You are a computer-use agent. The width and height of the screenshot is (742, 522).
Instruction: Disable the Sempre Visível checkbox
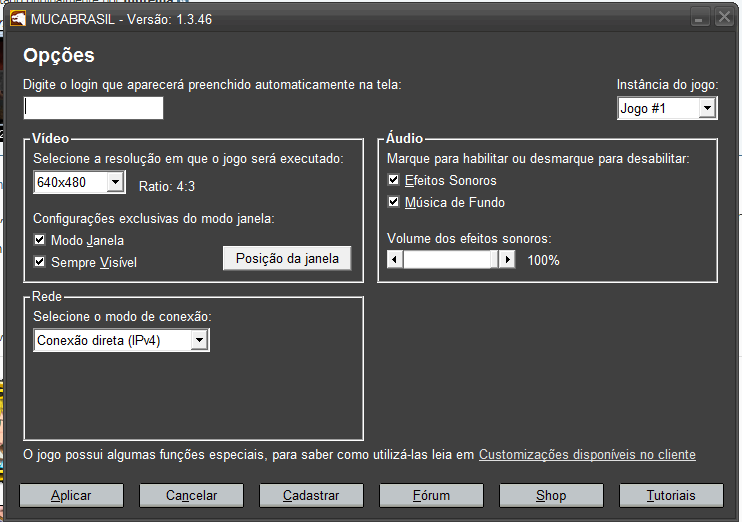click(x=40, y=263)
